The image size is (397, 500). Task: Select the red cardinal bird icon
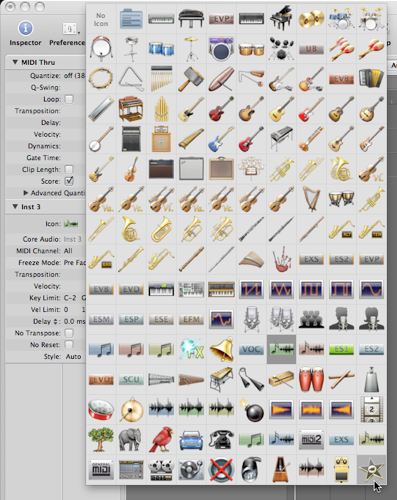[161, 439]
